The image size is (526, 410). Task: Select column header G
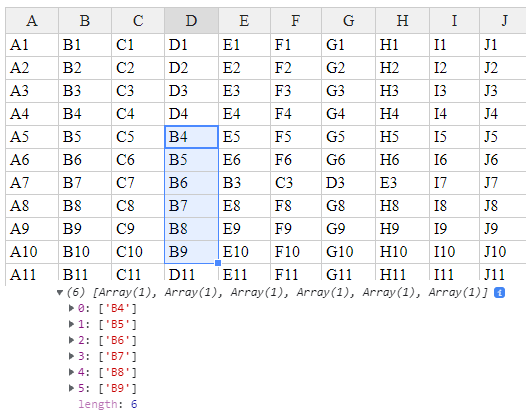349,21
